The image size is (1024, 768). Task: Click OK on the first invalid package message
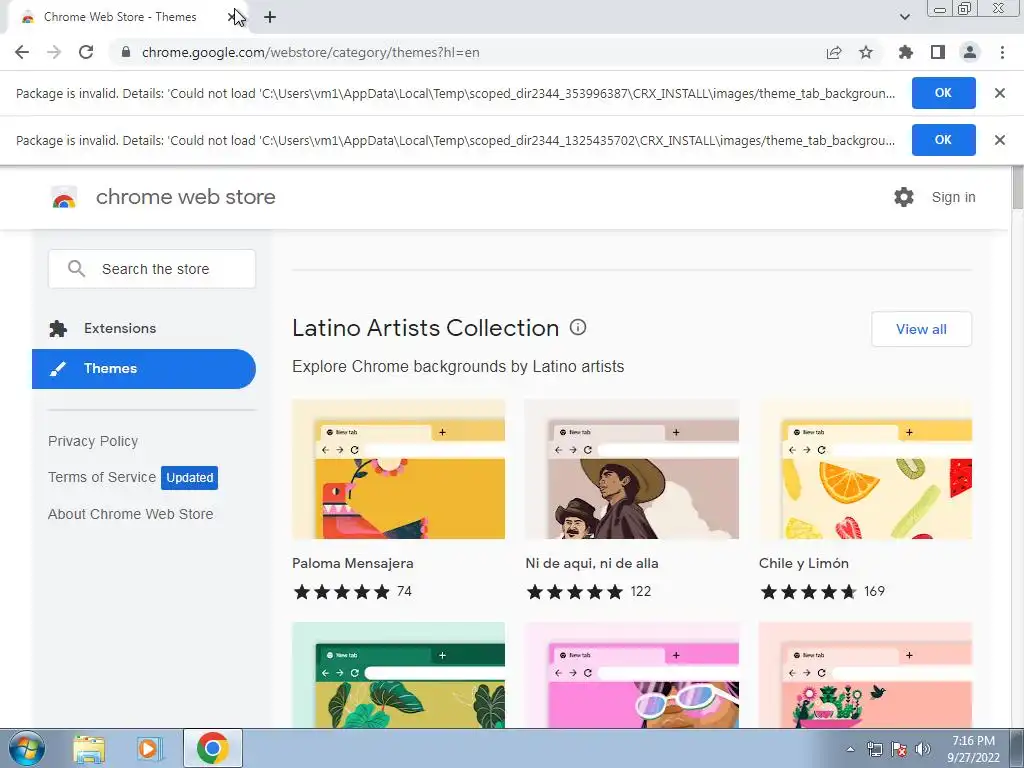pyautogui.click(x=944, y=93)
